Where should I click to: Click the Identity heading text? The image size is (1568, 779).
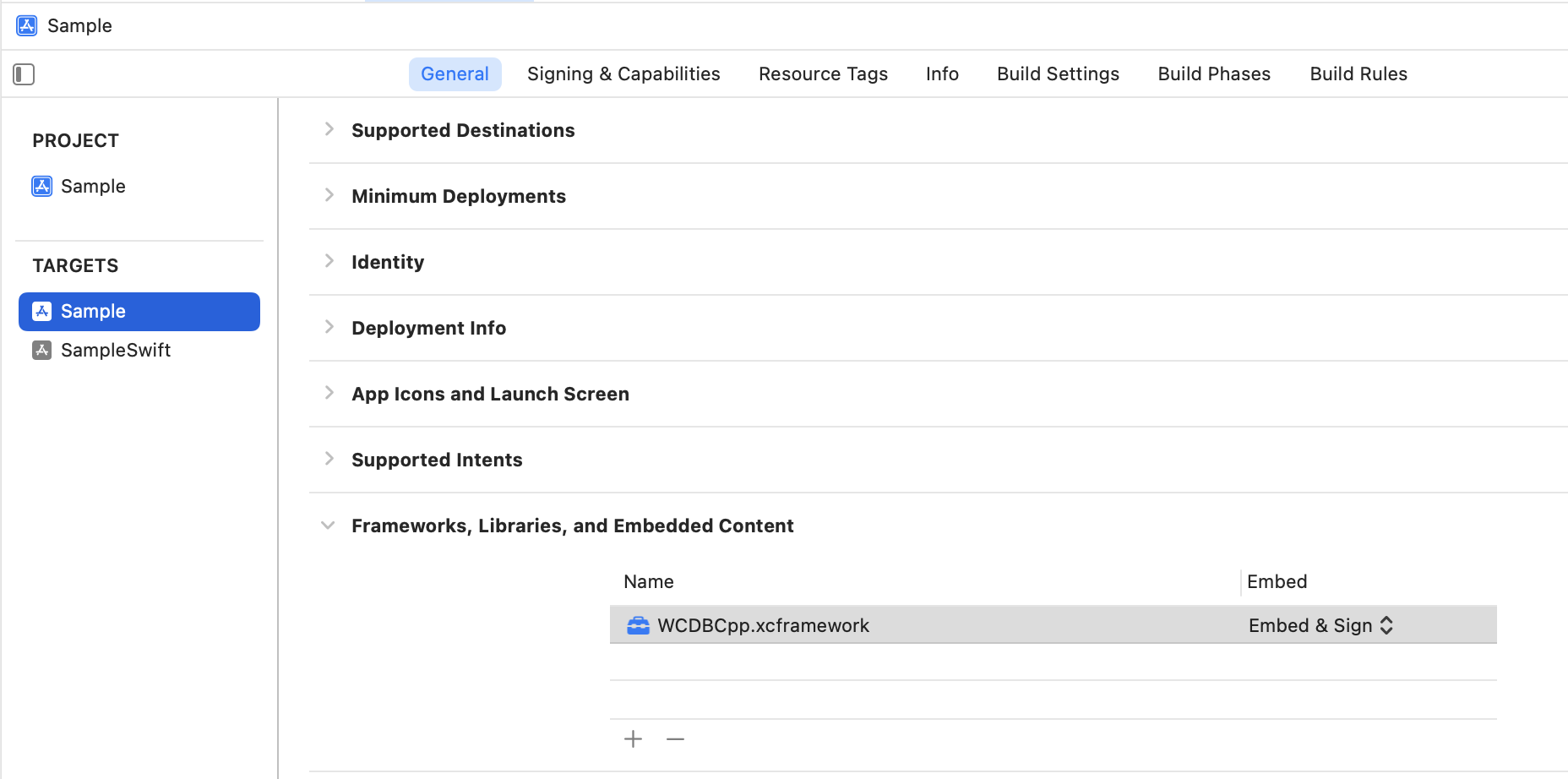(388, 262)
